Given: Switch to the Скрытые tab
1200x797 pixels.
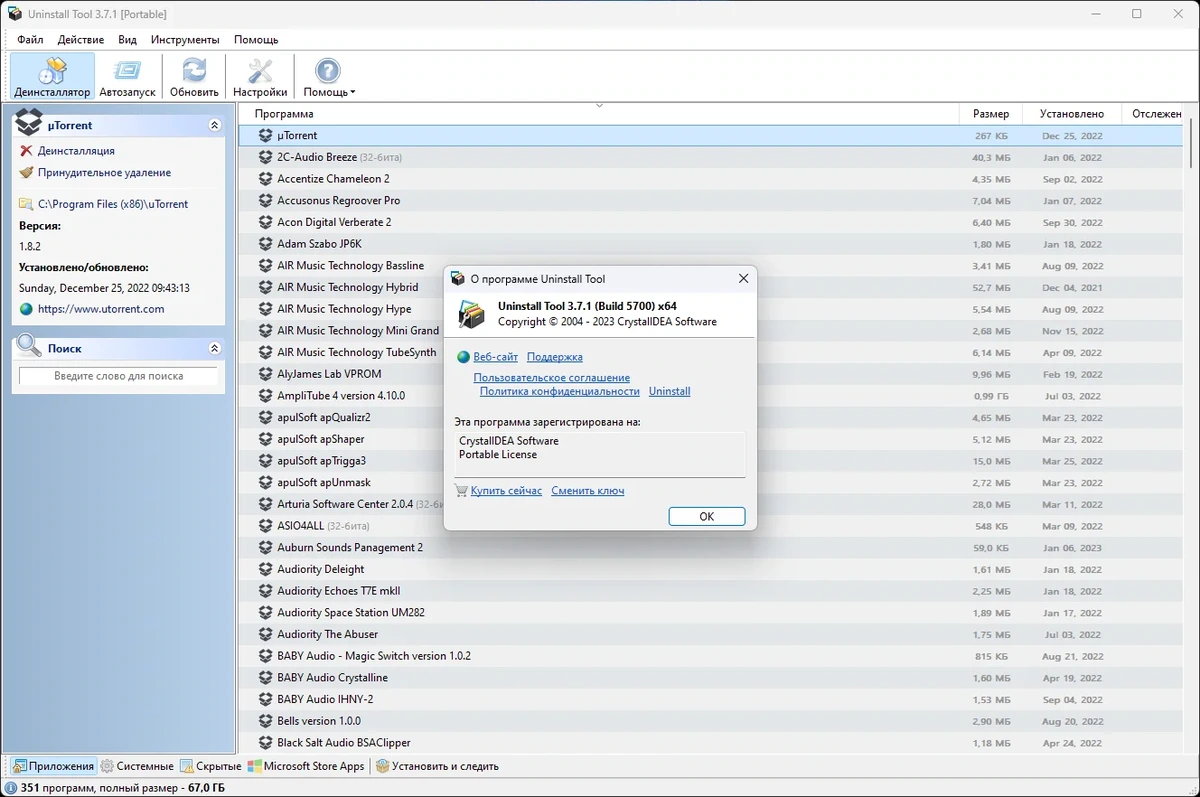Looking at the screenshot, I should (x=211, y=766).
